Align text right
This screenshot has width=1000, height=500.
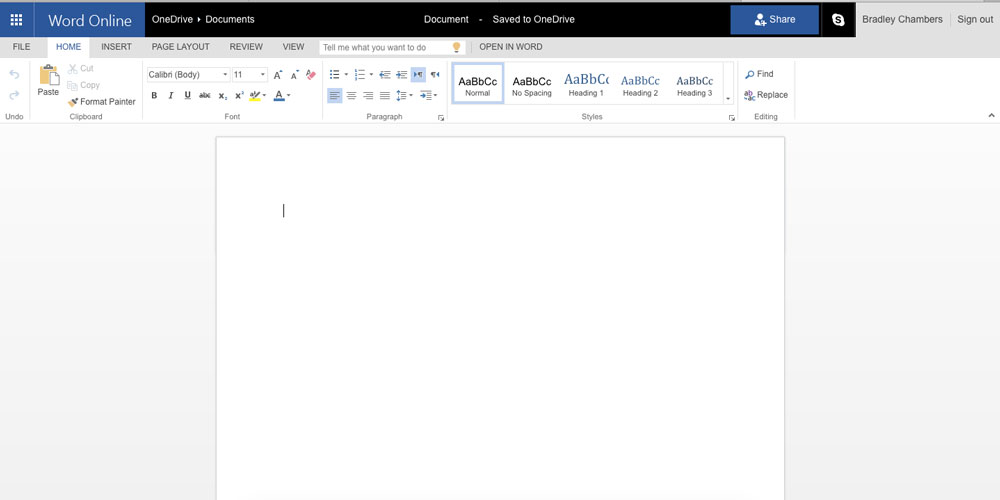(x=368, y=96)
